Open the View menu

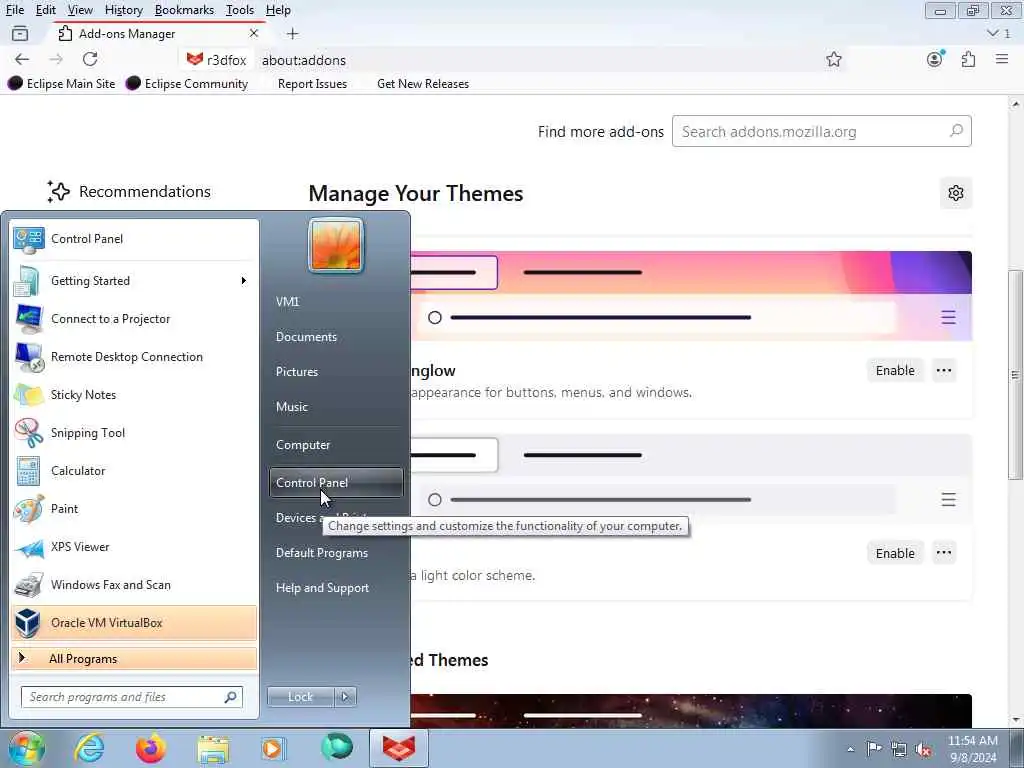tap(80, 10)
